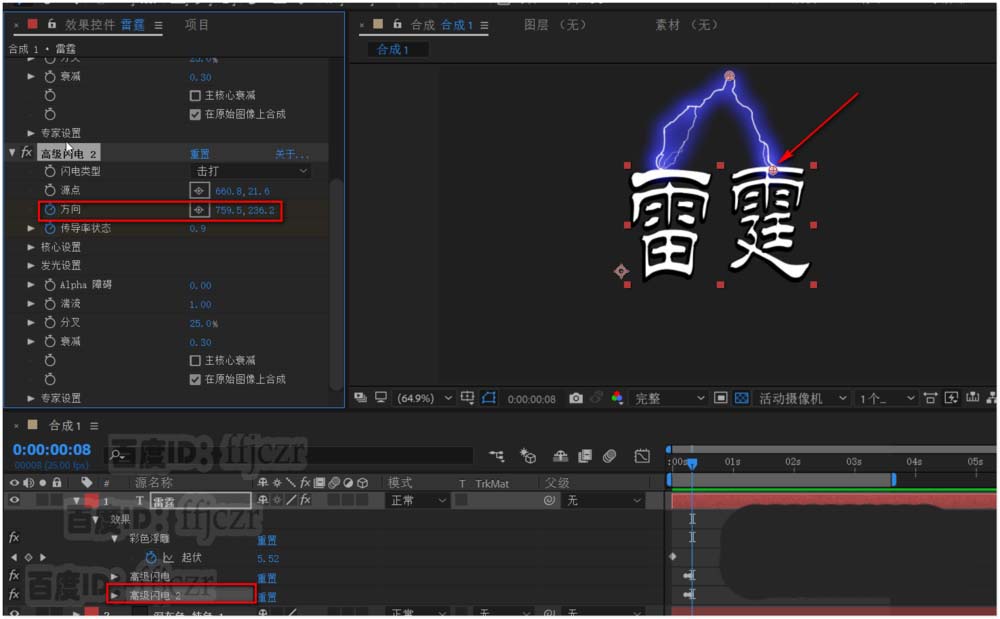
Task: Toggle the 高级闪电 2 fx switch in effect controls
Action: (26, 152)
